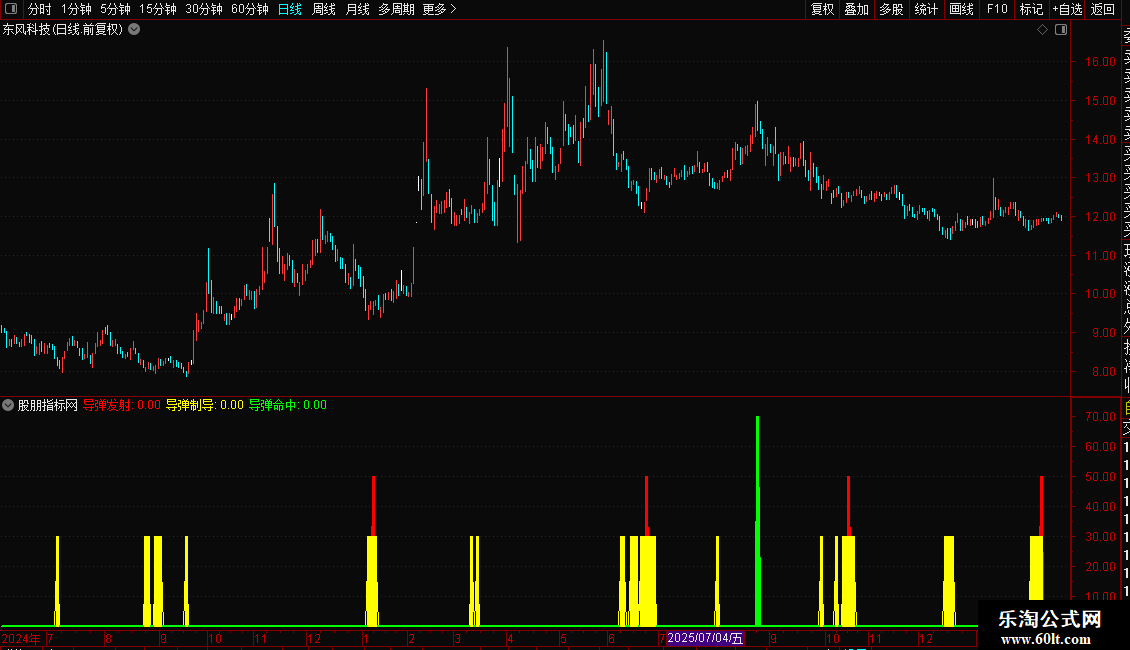Click the diamond icon on main chart
This screenshot has height=650, width=1130.
click(x=1042, y=30)
